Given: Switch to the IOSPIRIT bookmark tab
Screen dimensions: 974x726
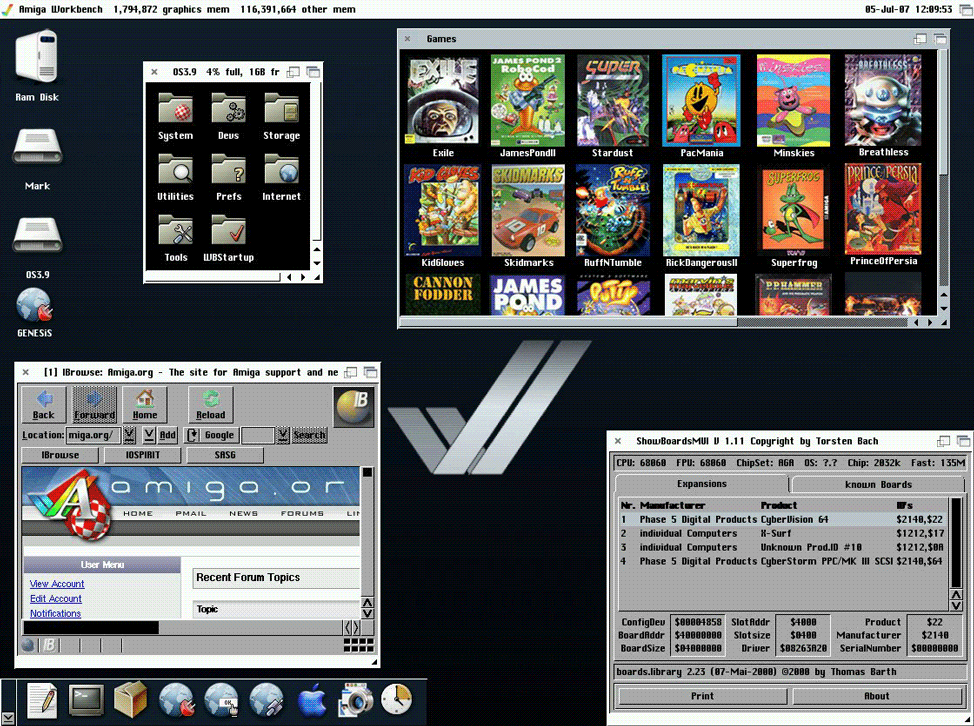Looking at the screenshot, I should click(143, 455).
